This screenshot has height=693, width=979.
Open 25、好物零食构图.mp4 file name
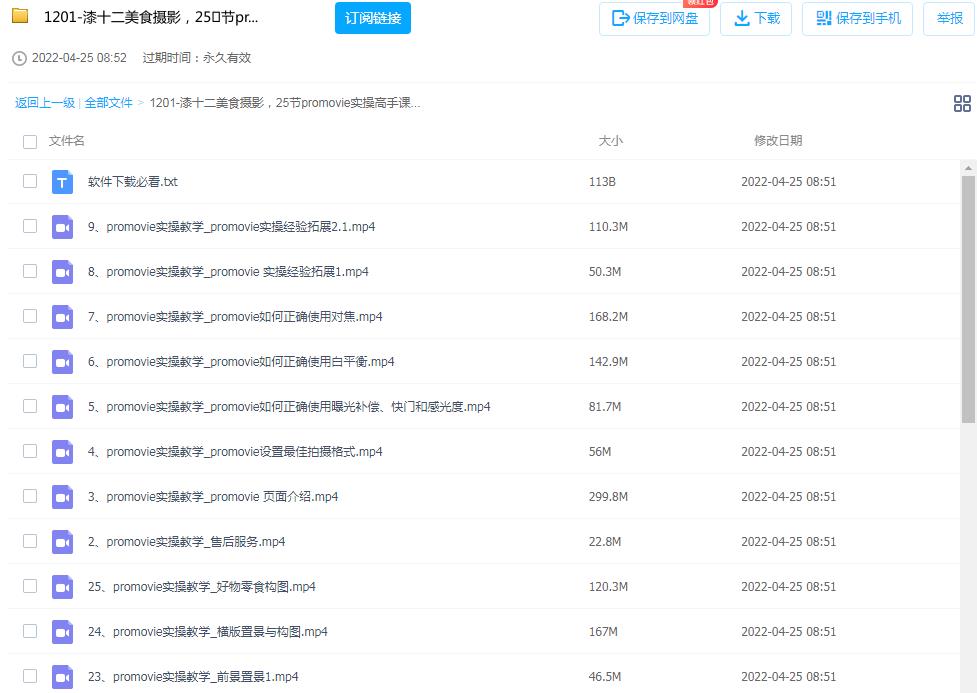tap(202, 586)
